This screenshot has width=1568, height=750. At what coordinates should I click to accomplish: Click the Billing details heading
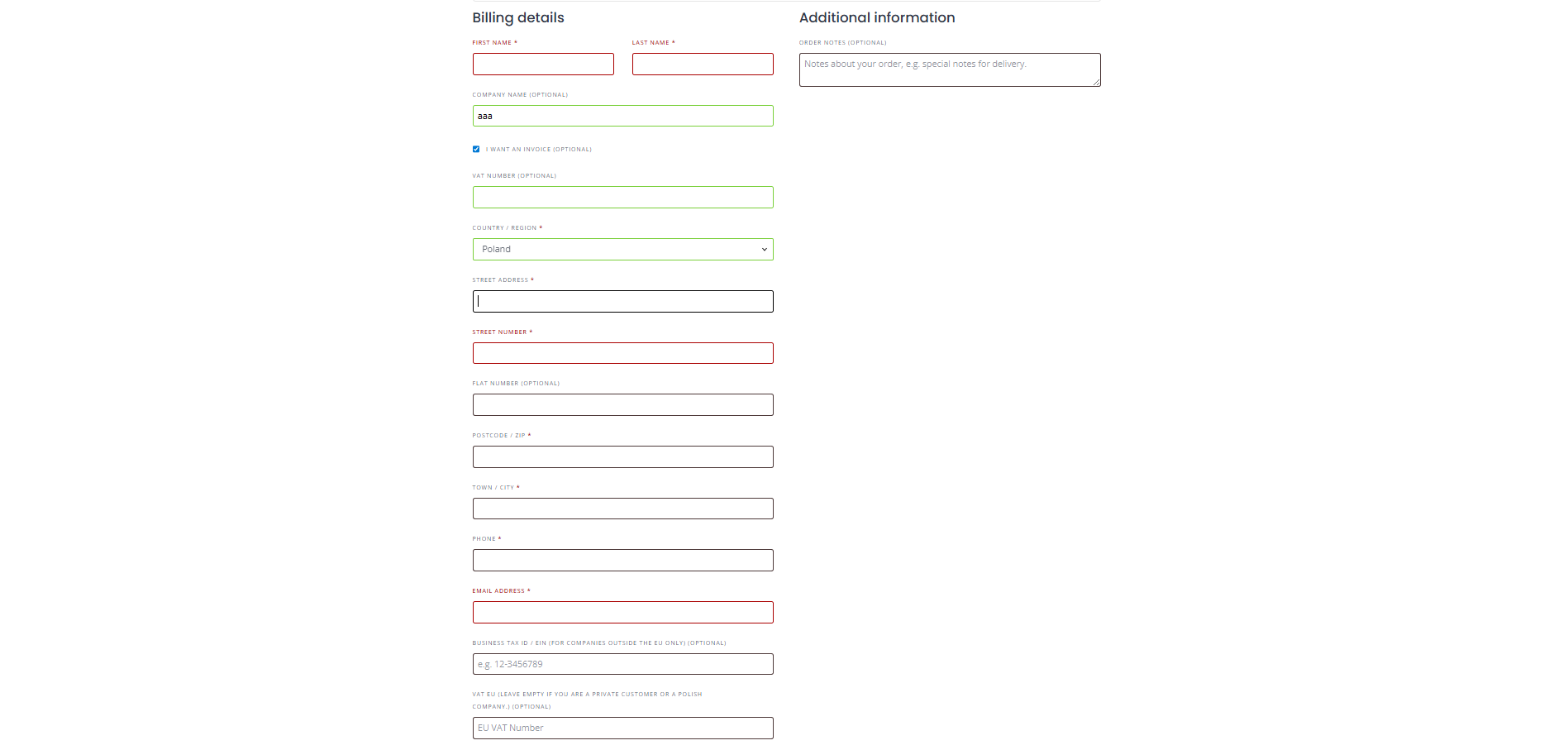coord(517,17)
